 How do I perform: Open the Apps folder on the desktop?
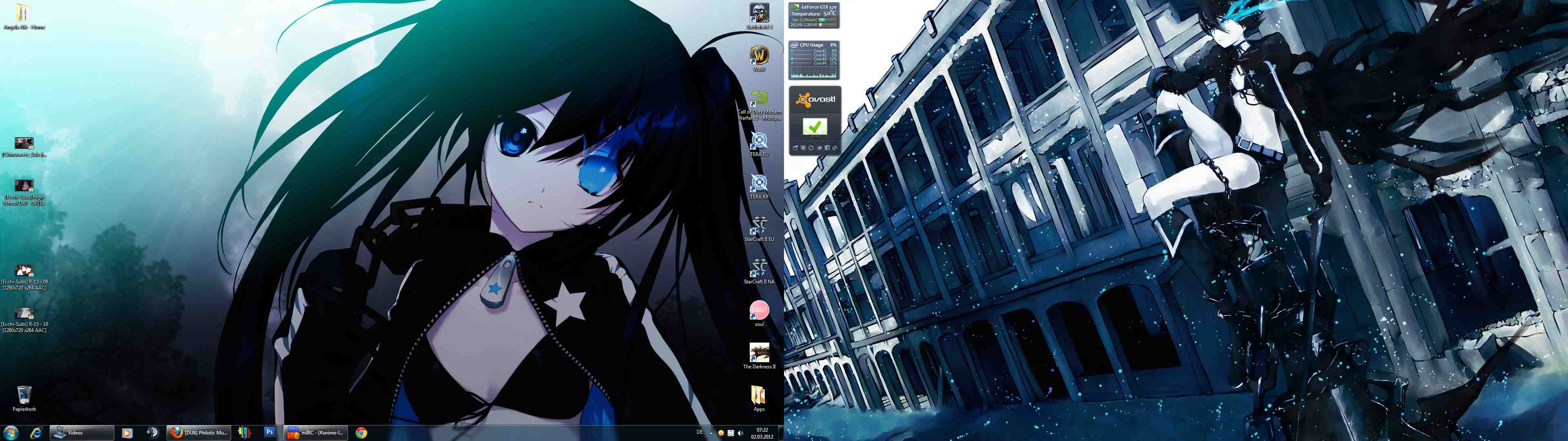tap(758, 399)
